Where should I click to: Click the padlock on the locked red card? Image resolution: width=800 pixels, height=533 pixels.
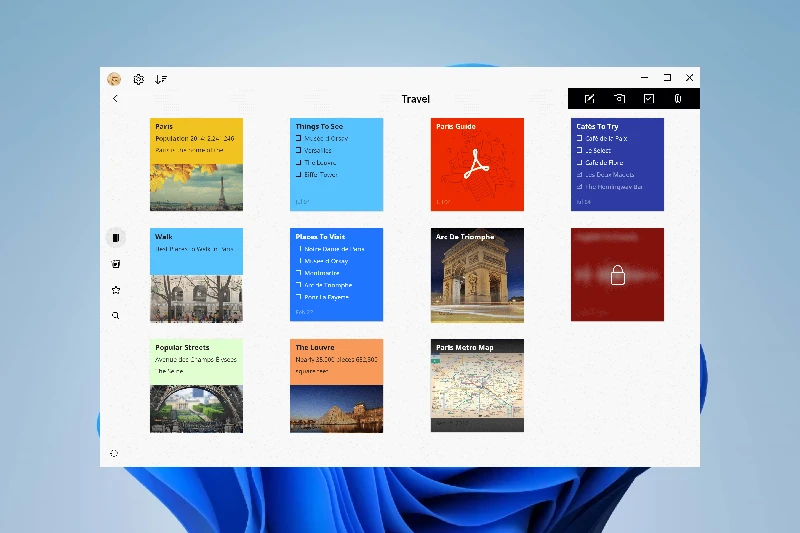(x=618, y=275)
